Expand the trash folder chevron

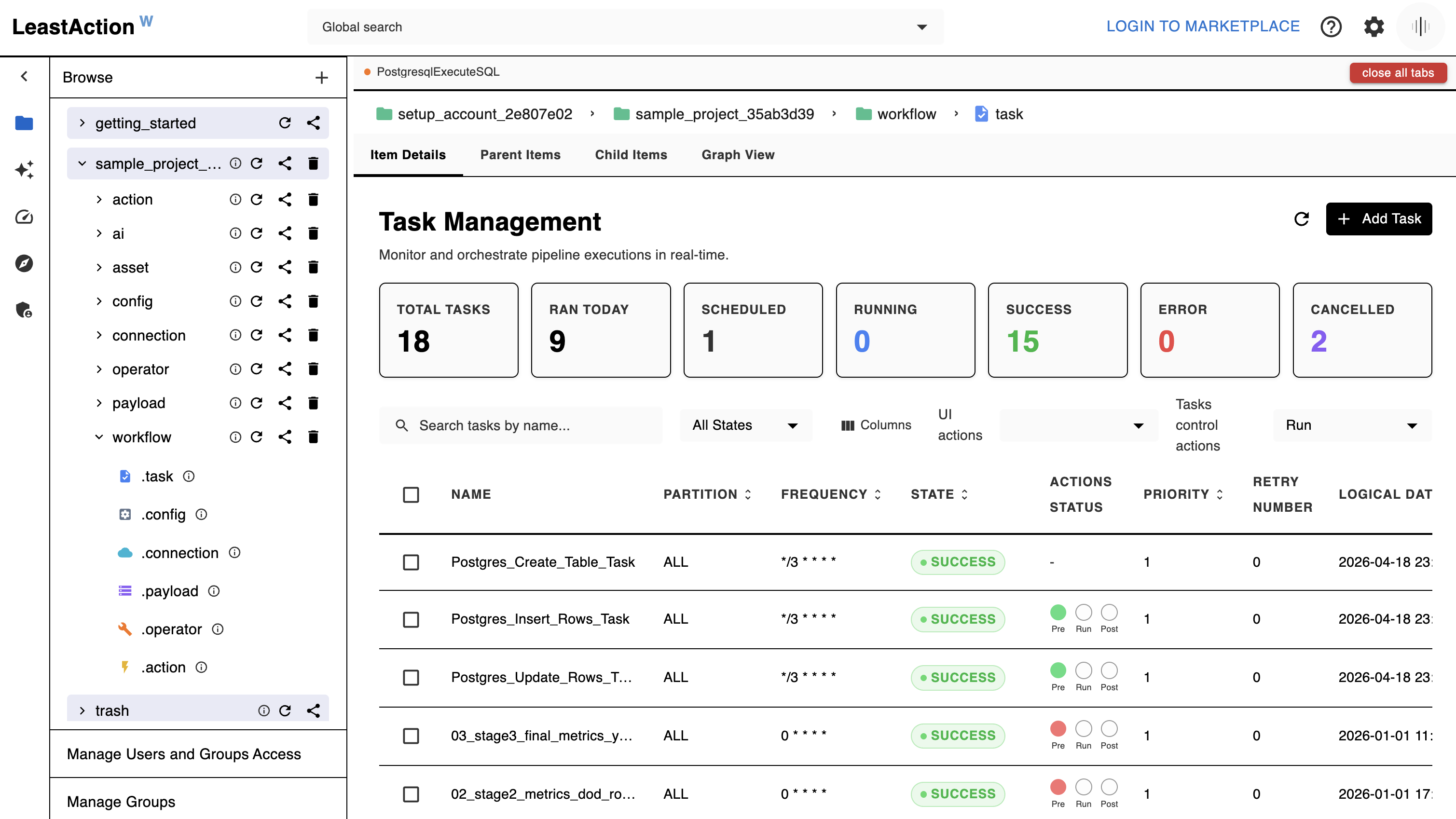[x=82, y=710]
